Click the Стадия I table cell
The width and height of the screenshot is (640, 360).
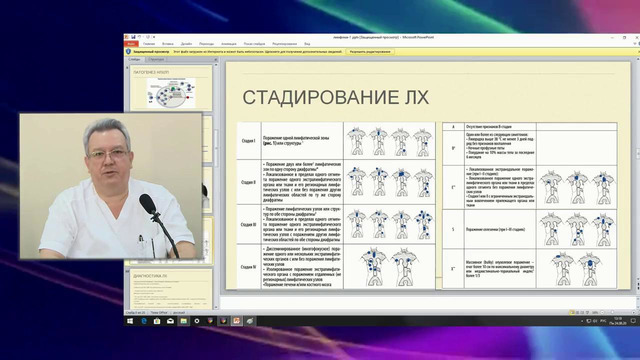[x=249, y=141]
